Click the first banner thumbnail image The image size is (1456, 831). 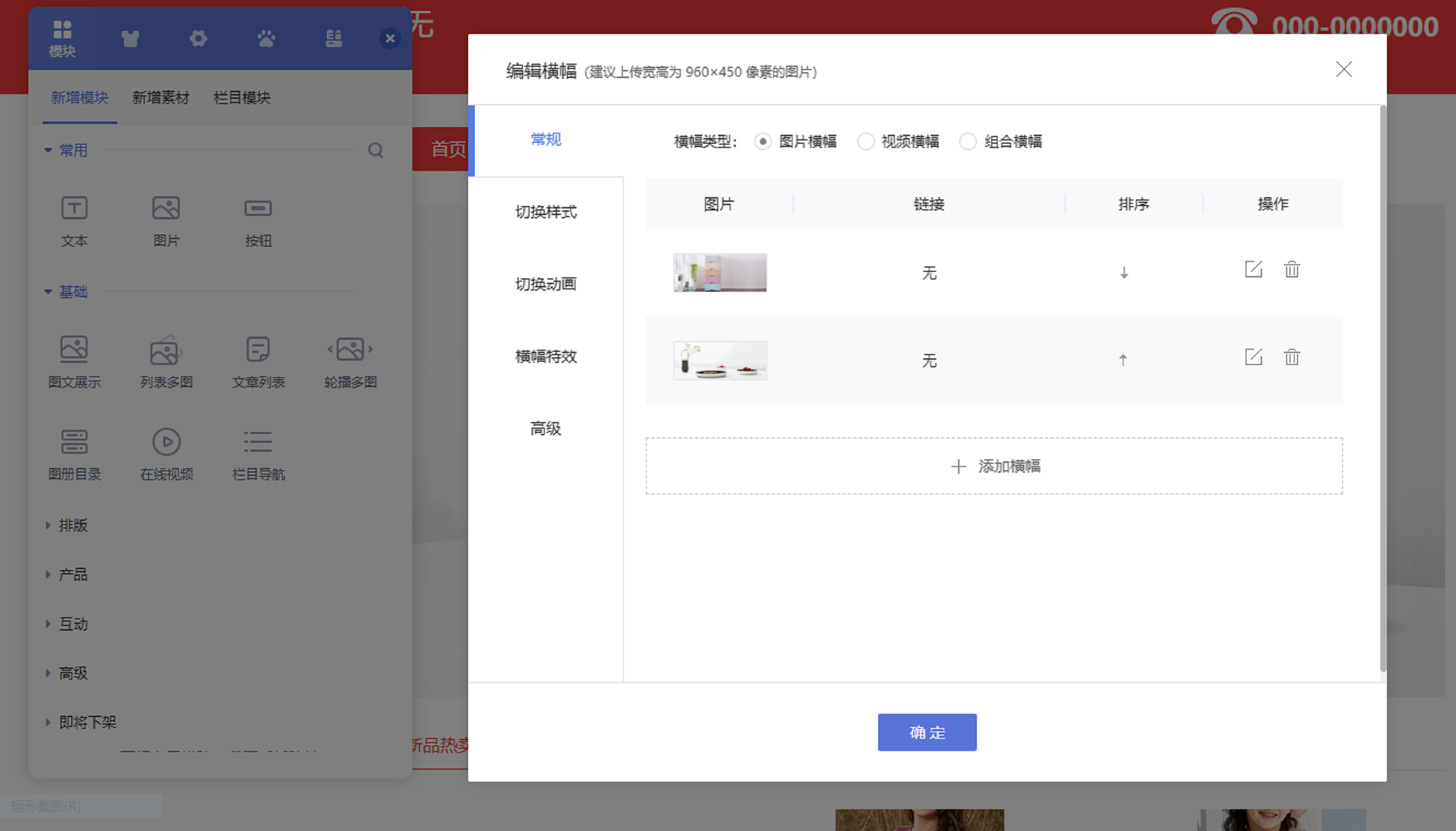tap(719, 273)
